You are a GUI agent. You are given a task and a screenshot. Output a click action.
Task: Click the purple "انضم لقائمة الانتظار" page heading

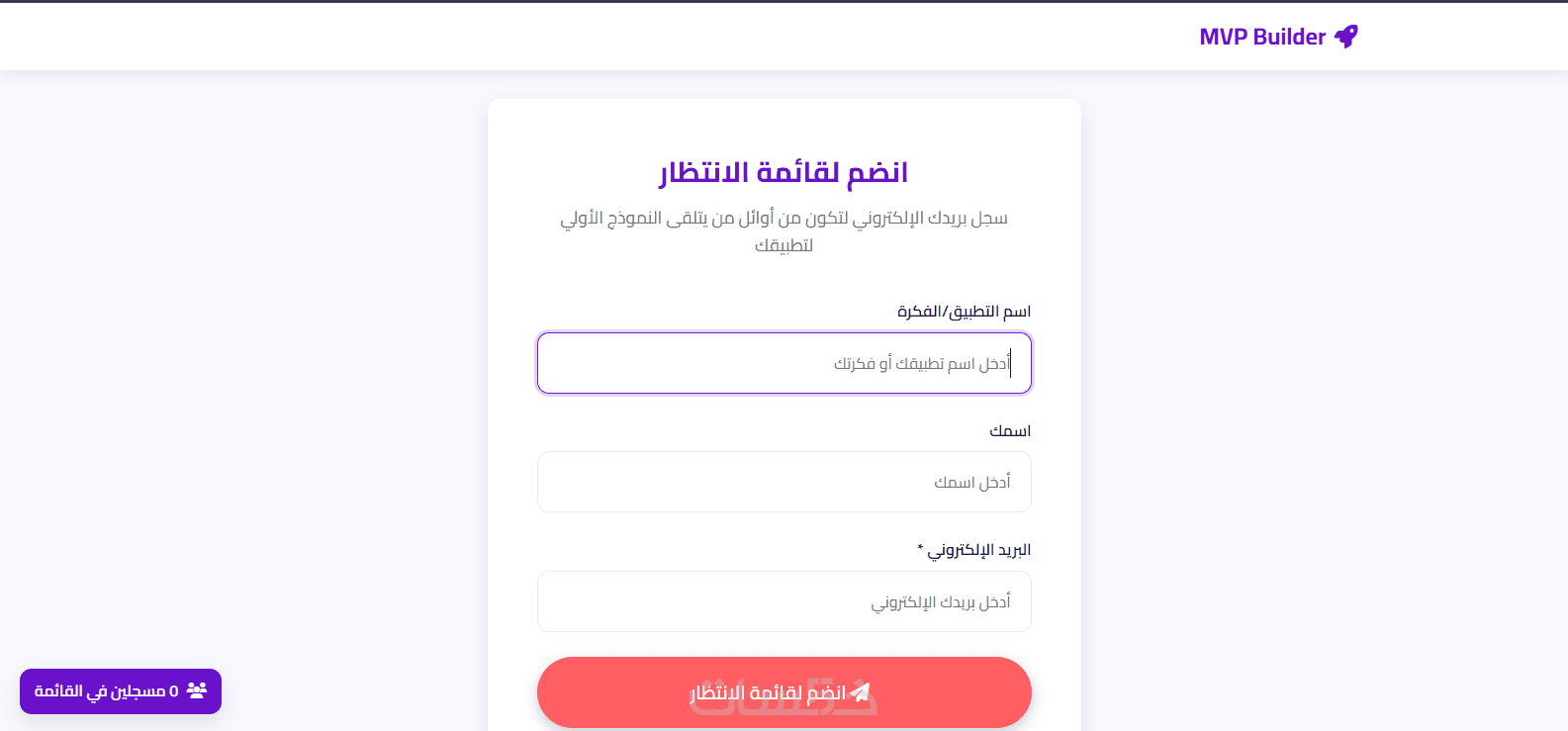tap(784, 173)
